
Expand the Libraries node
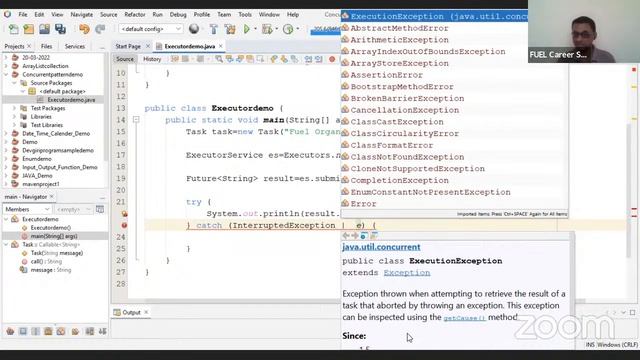pyautogui.click(x=15, y=117)
